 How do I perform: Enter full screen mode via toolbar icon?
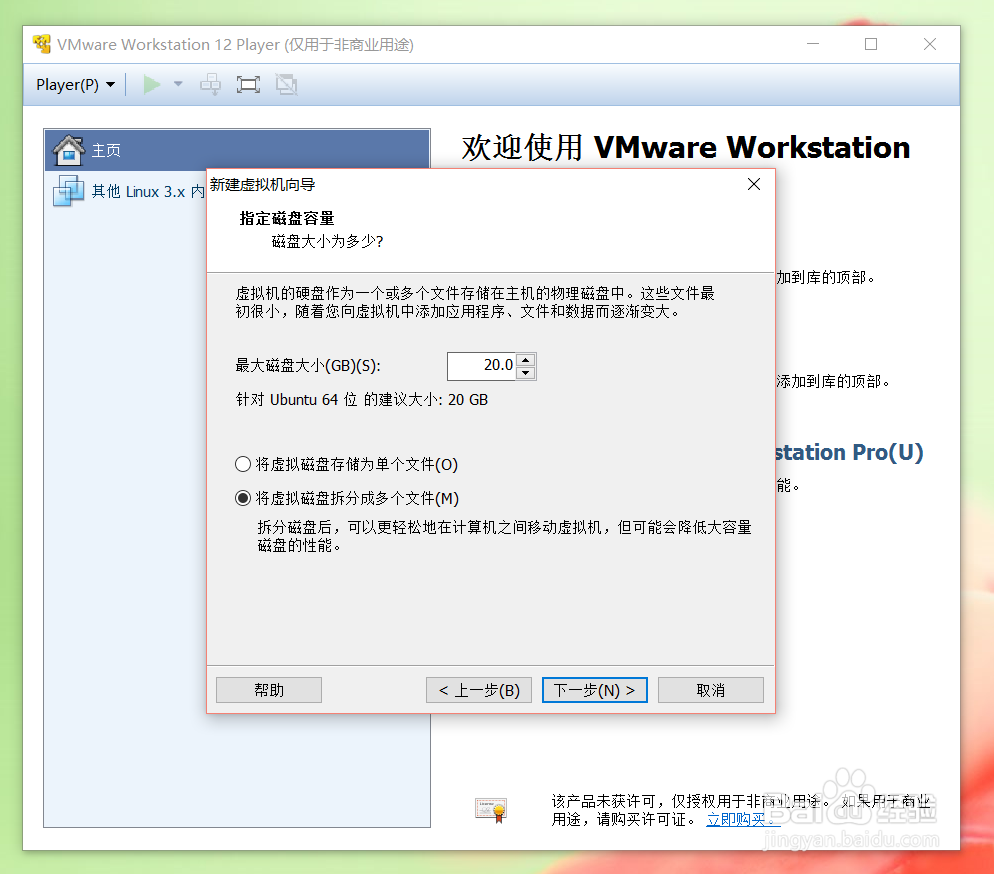click(x=248, y=84)
